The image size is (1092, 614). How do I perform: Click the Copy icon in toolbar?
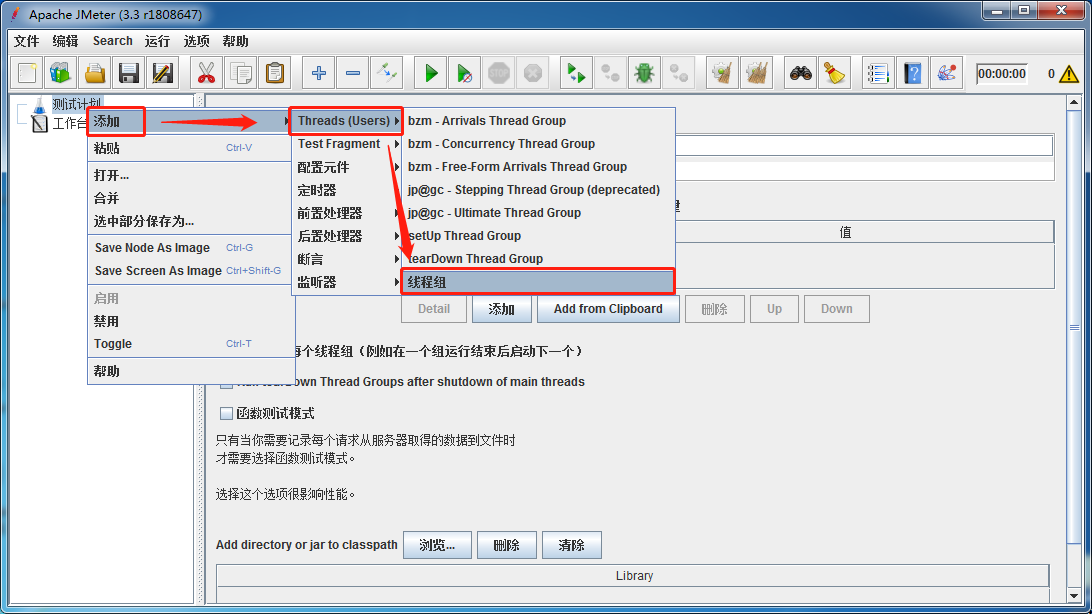click(x=241, y=73)
